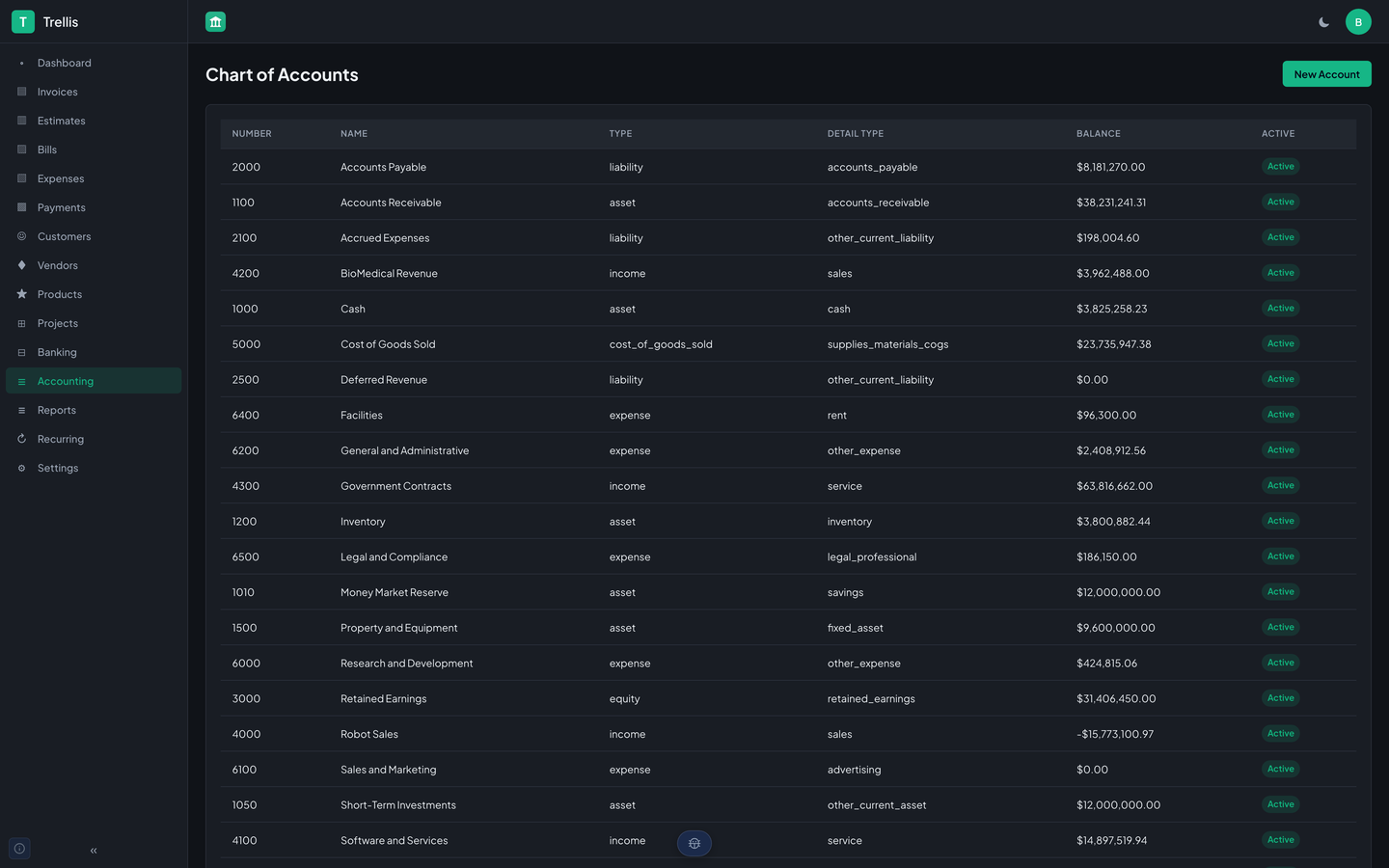
Task: Click the Cost of Goods Sold row
Action: [x=788, y=344]
